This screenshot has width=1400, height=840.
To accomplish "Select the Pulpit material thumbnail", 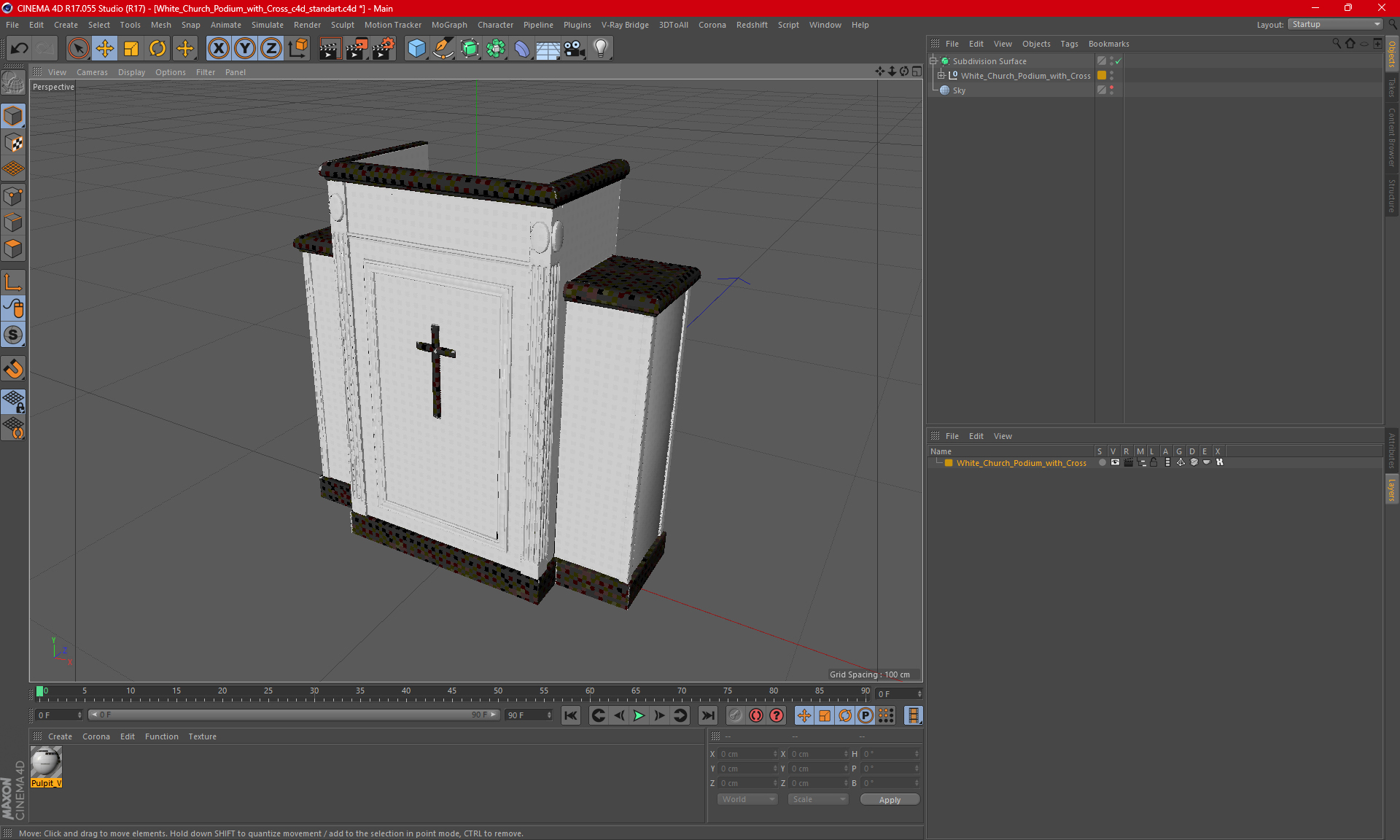I will point(46,763).
